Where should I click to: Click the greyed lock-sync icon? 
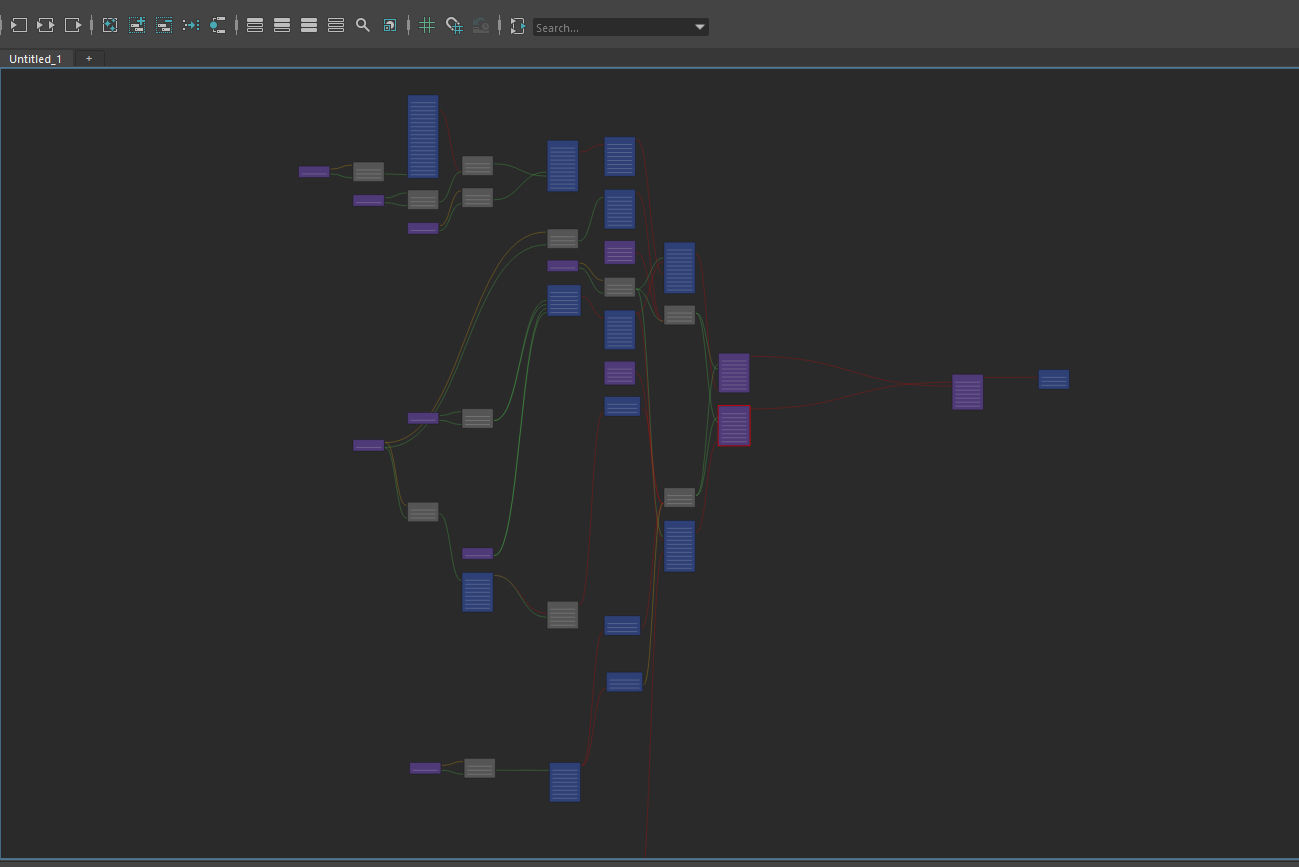tap(481, 25)
